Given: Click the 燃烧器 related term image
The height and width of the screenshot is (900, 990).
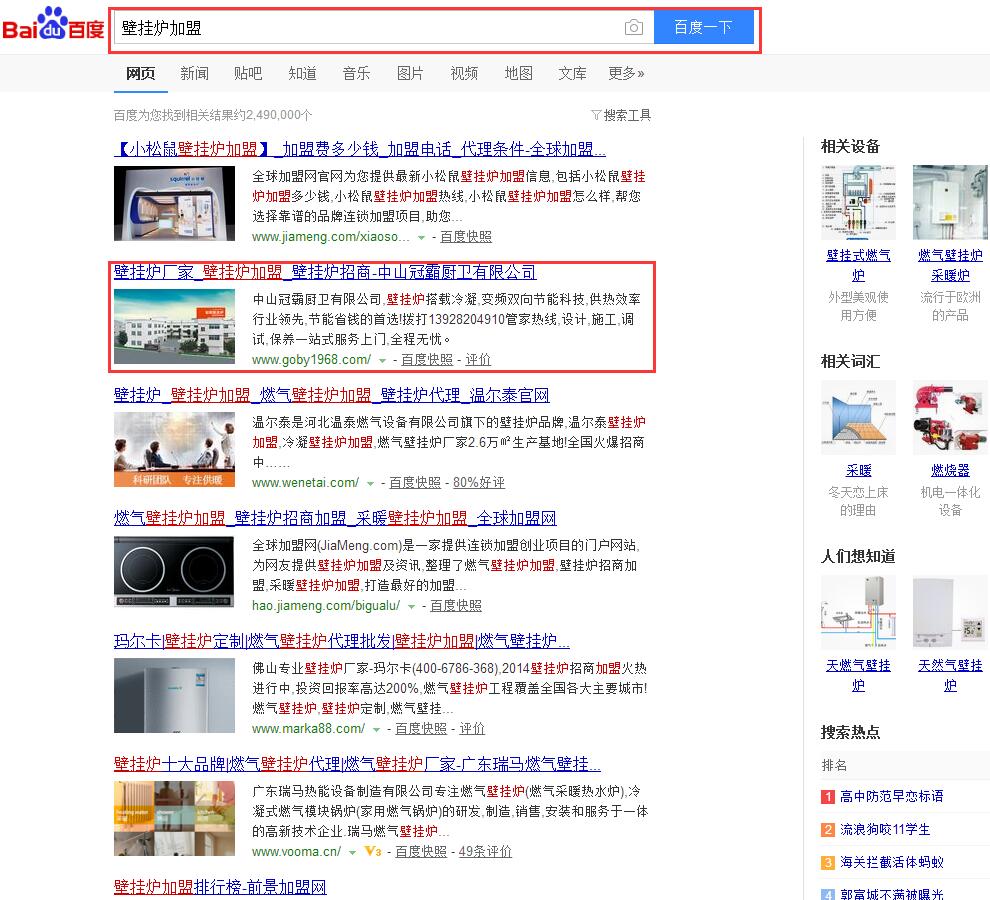Looking at the screenshot, I should coord(950,418).
